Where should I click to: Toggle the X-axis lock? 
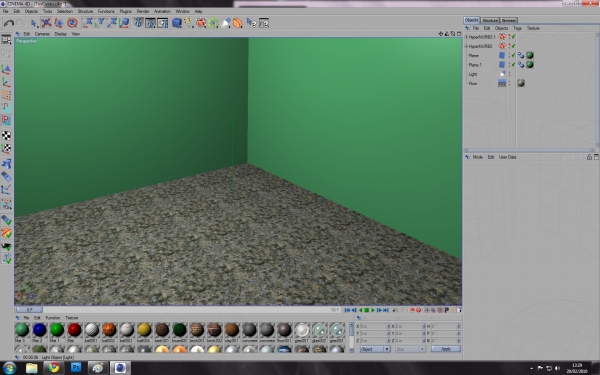(87, 23)
